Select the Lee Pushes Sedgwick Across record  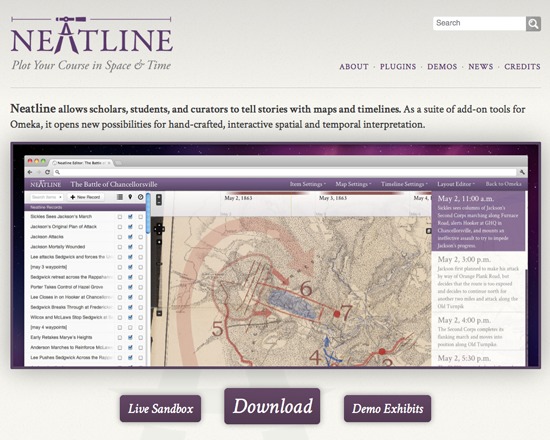(x=71, y=358)
